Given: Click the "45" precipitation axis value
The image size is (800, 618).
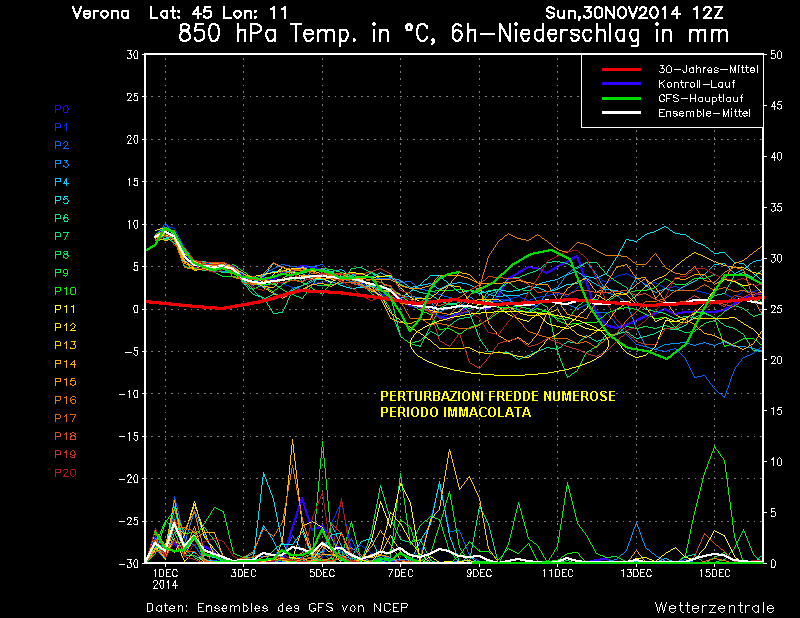Looking at the screenshot, I should [x=776, y=106].
